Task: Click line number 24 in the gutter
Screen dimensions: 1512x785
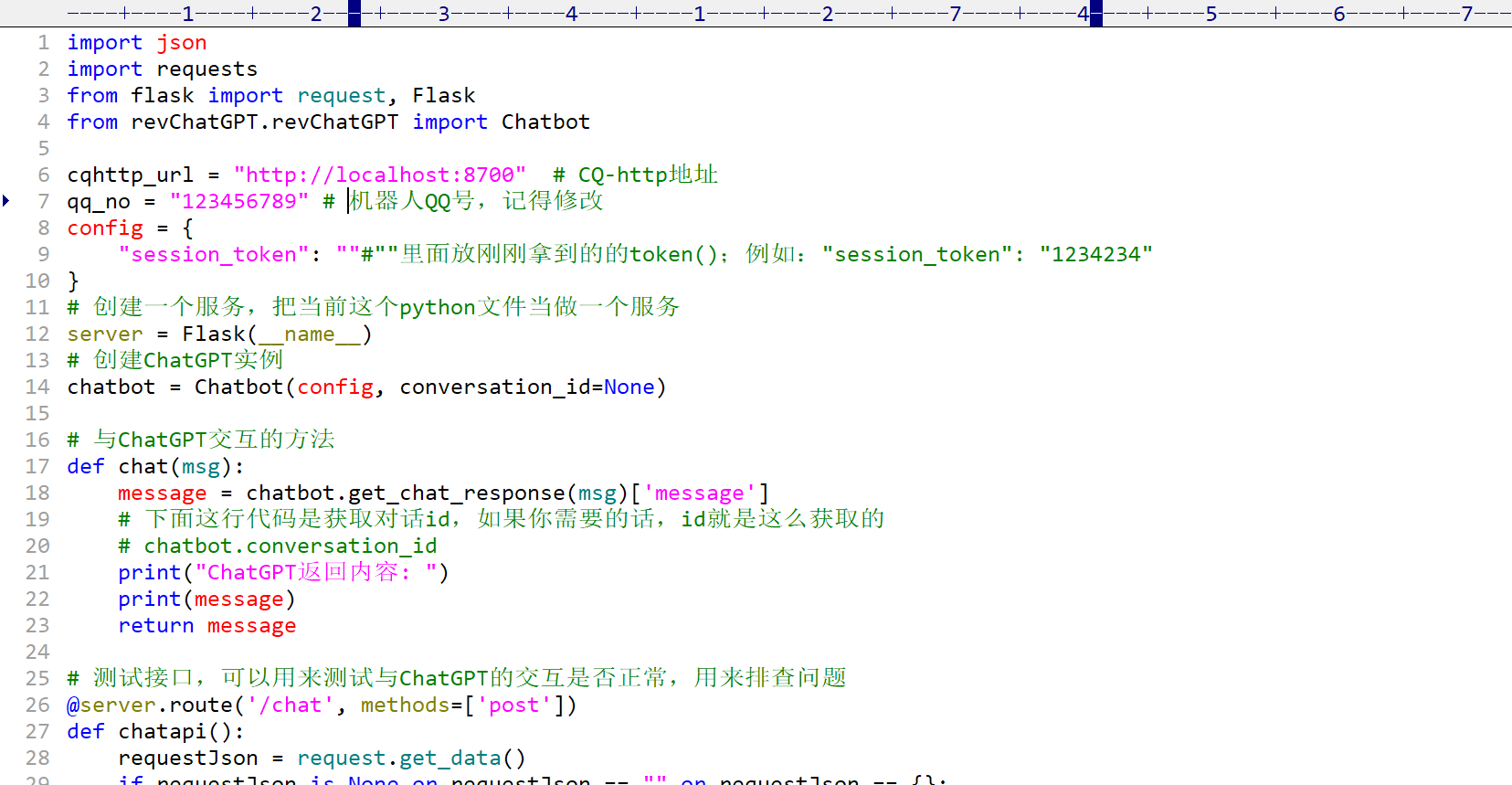Action: pyautogui.click(x=37, y=652)
